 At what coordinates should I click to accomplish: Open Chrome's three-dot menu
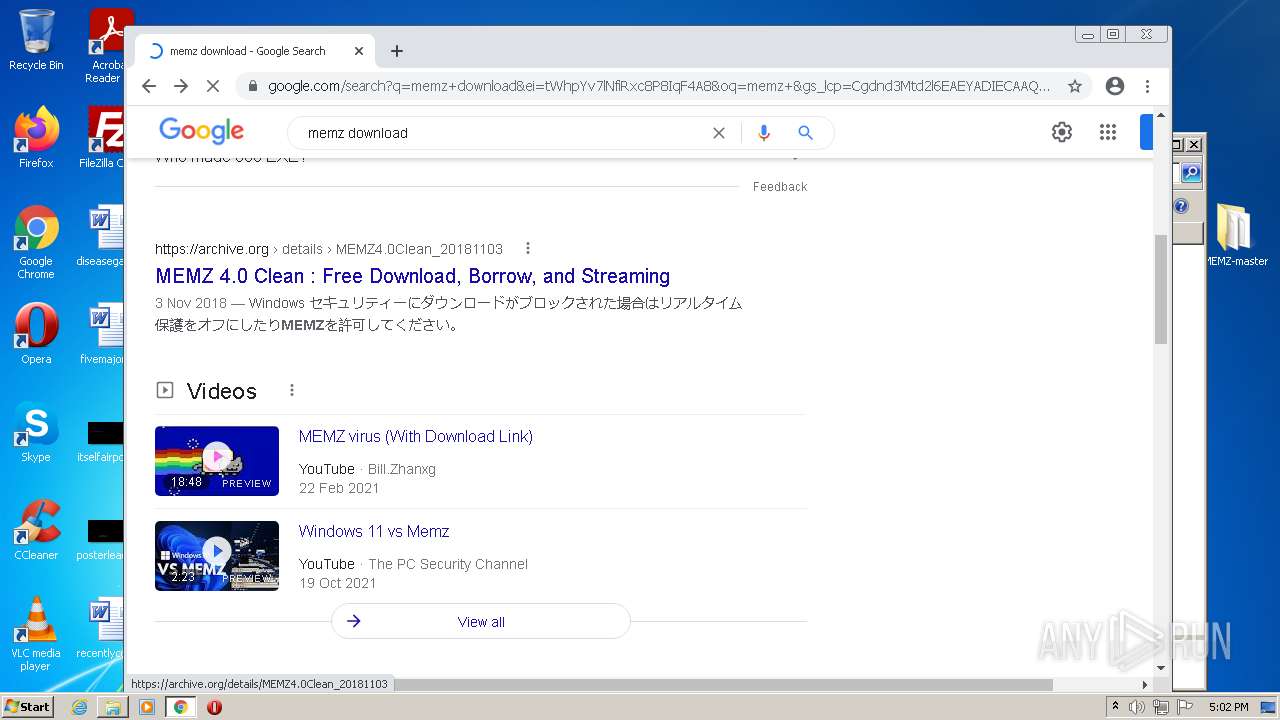tap(1148, 86)
